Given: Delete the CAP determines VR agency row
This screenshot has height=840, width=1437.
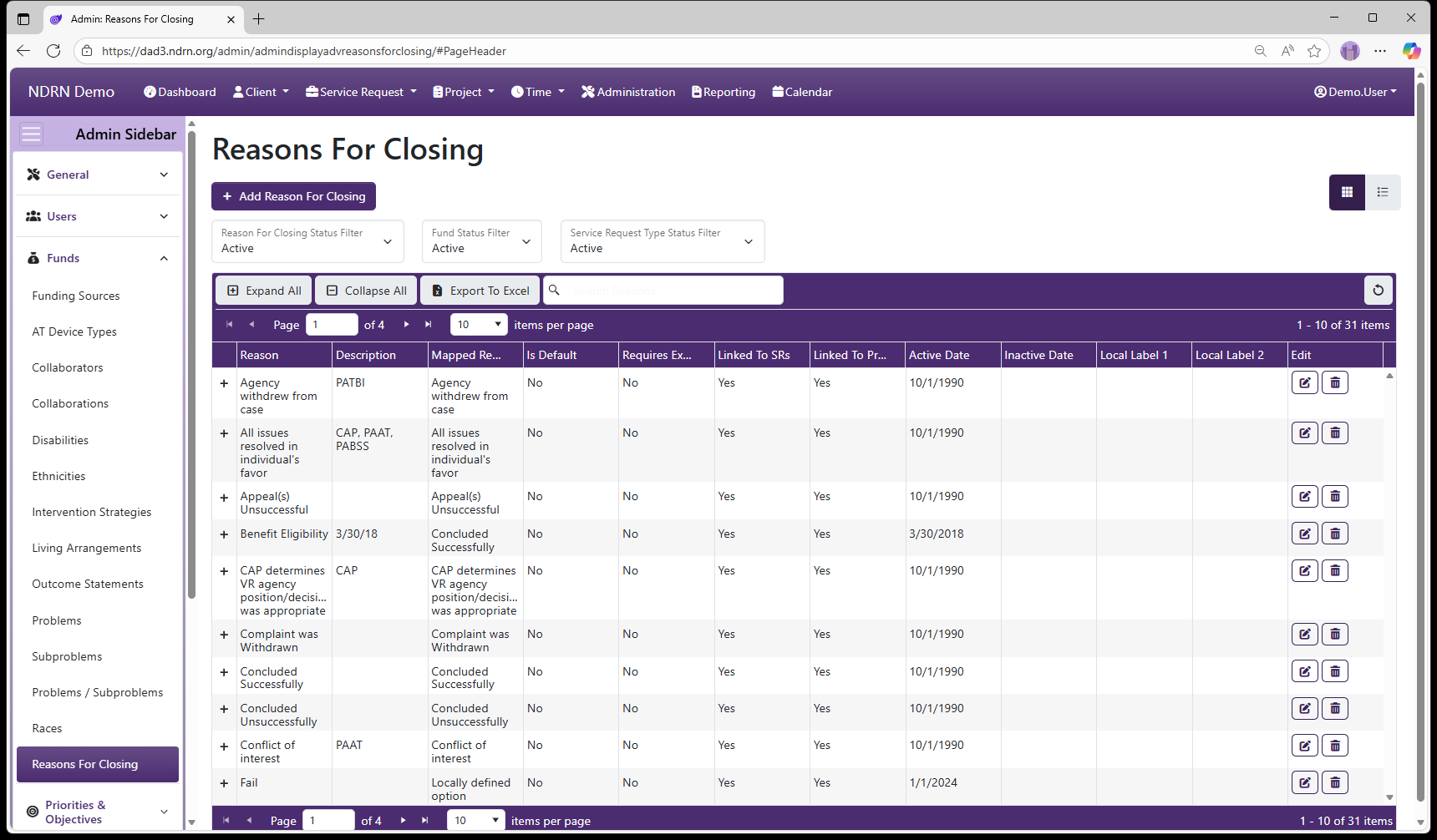Looking at the screenshot, I should [x=1334, y=571].
